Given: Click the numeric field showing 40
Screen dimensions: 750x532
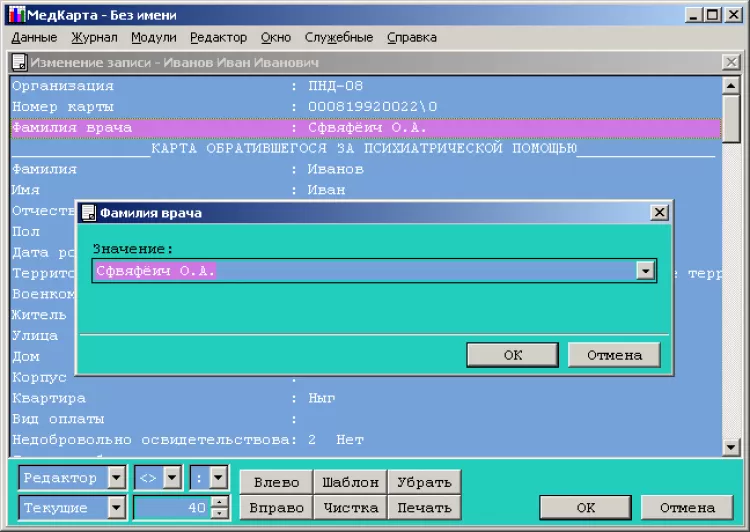Looking at the screenshot, I should (172, 508).
